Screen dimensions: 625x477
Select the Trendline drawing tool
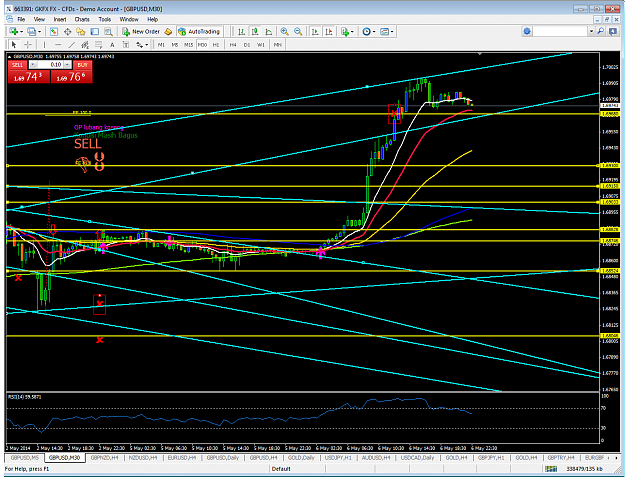pyautogui.click(x=71, y=45)
